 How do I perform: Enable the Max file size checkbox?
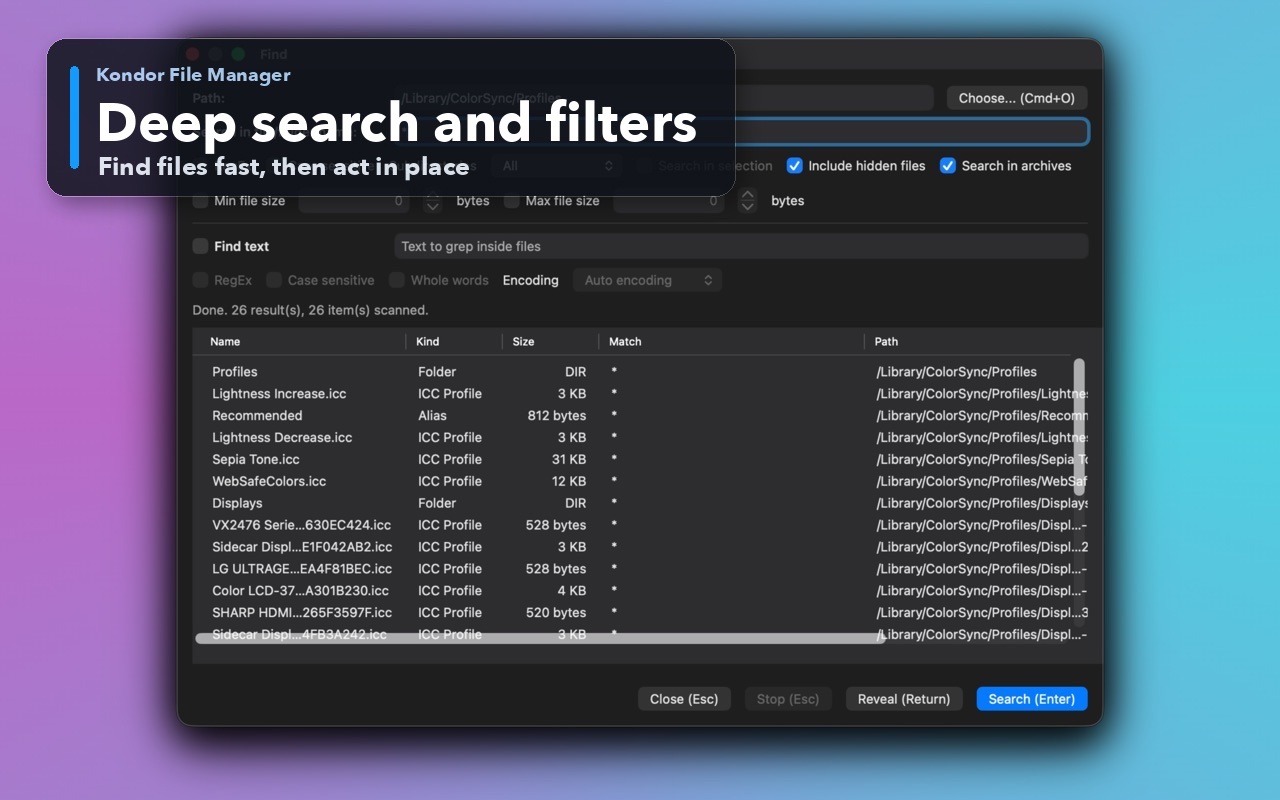point(512,201)
